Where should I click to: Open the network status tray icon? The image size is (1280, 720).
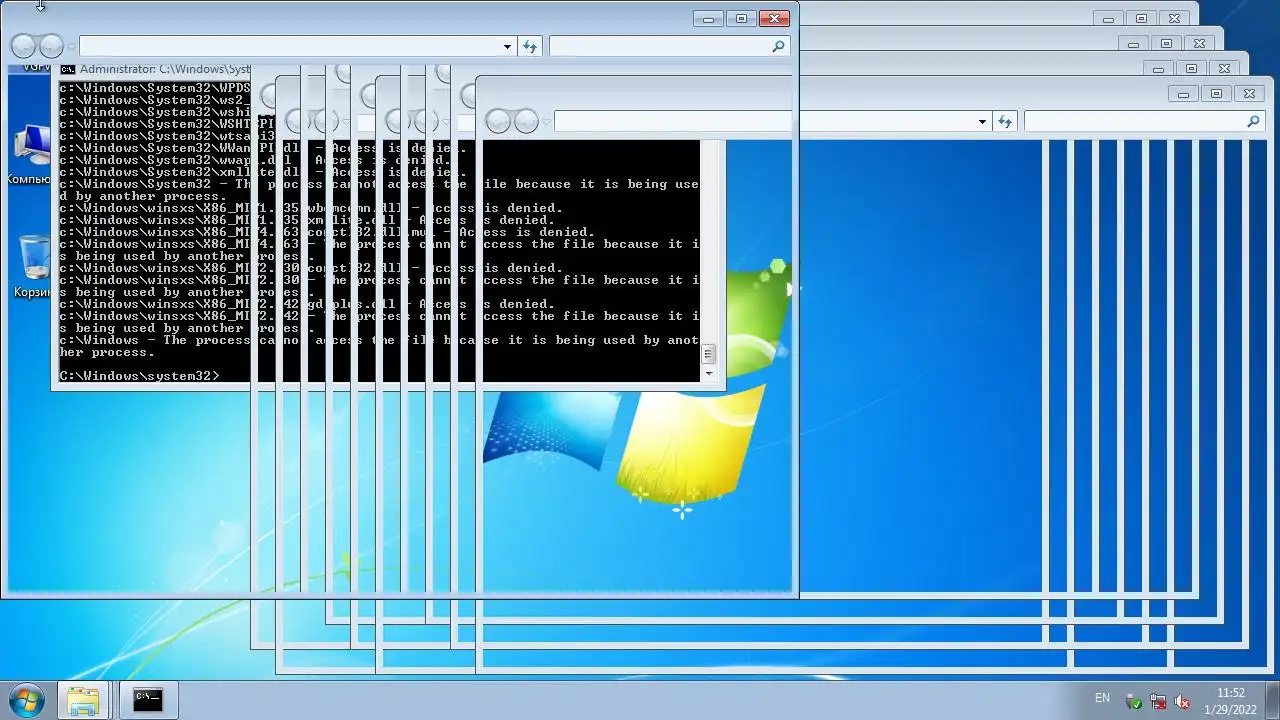pyautogui.click(x=1158, y=702)
